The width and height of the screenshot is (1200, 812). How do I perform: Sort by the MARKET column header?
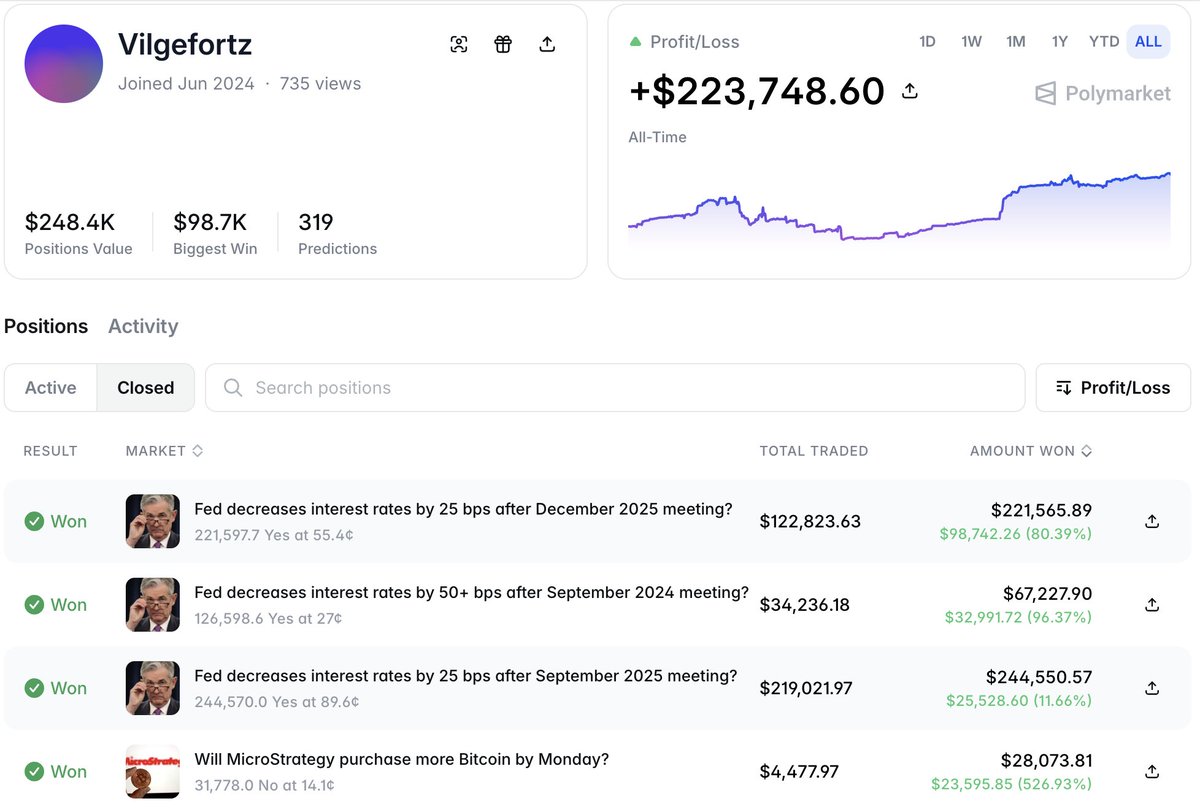164,451
